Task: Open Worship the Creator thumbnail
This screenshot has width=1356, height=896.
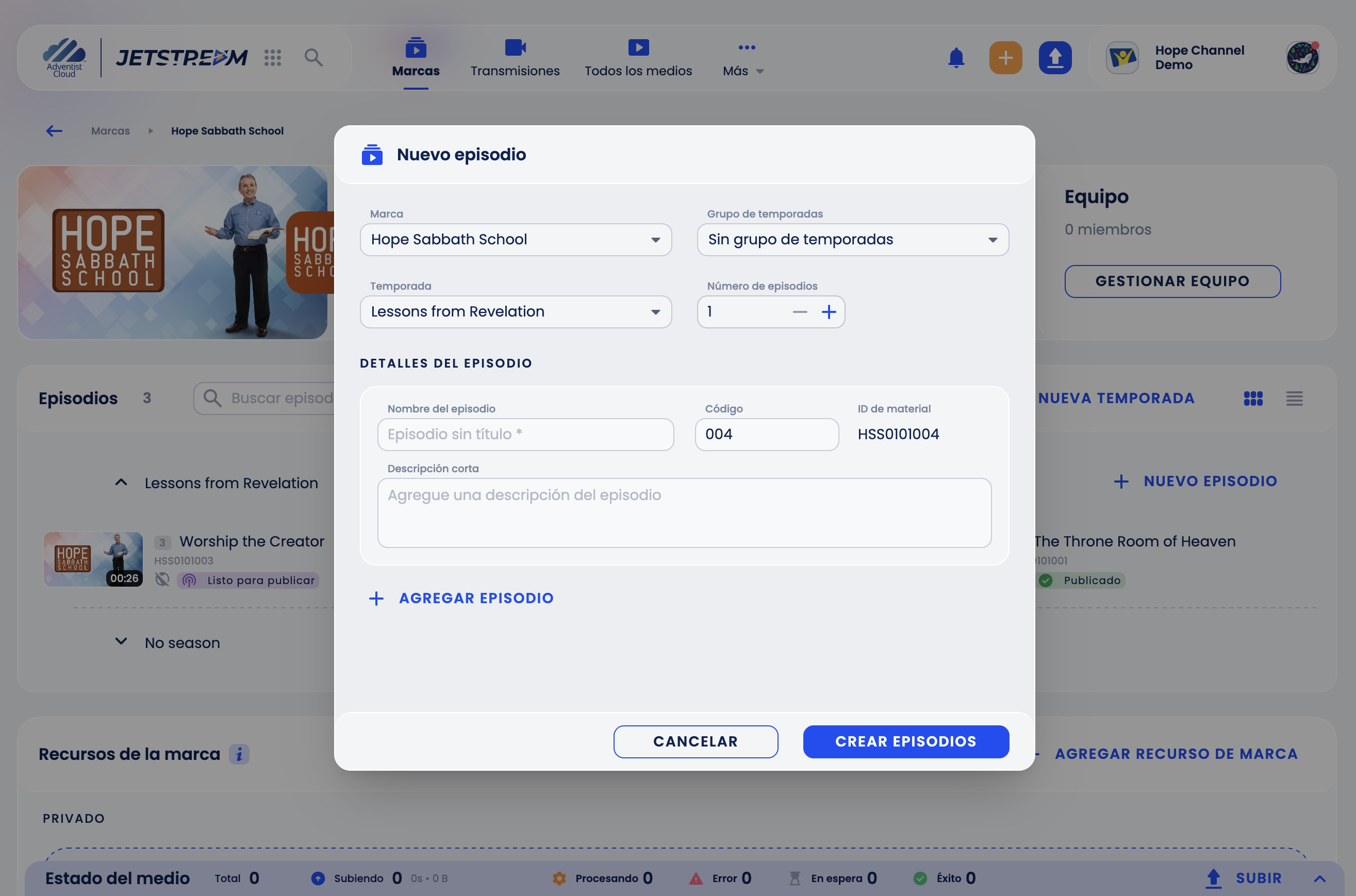Action: [93, 559]
